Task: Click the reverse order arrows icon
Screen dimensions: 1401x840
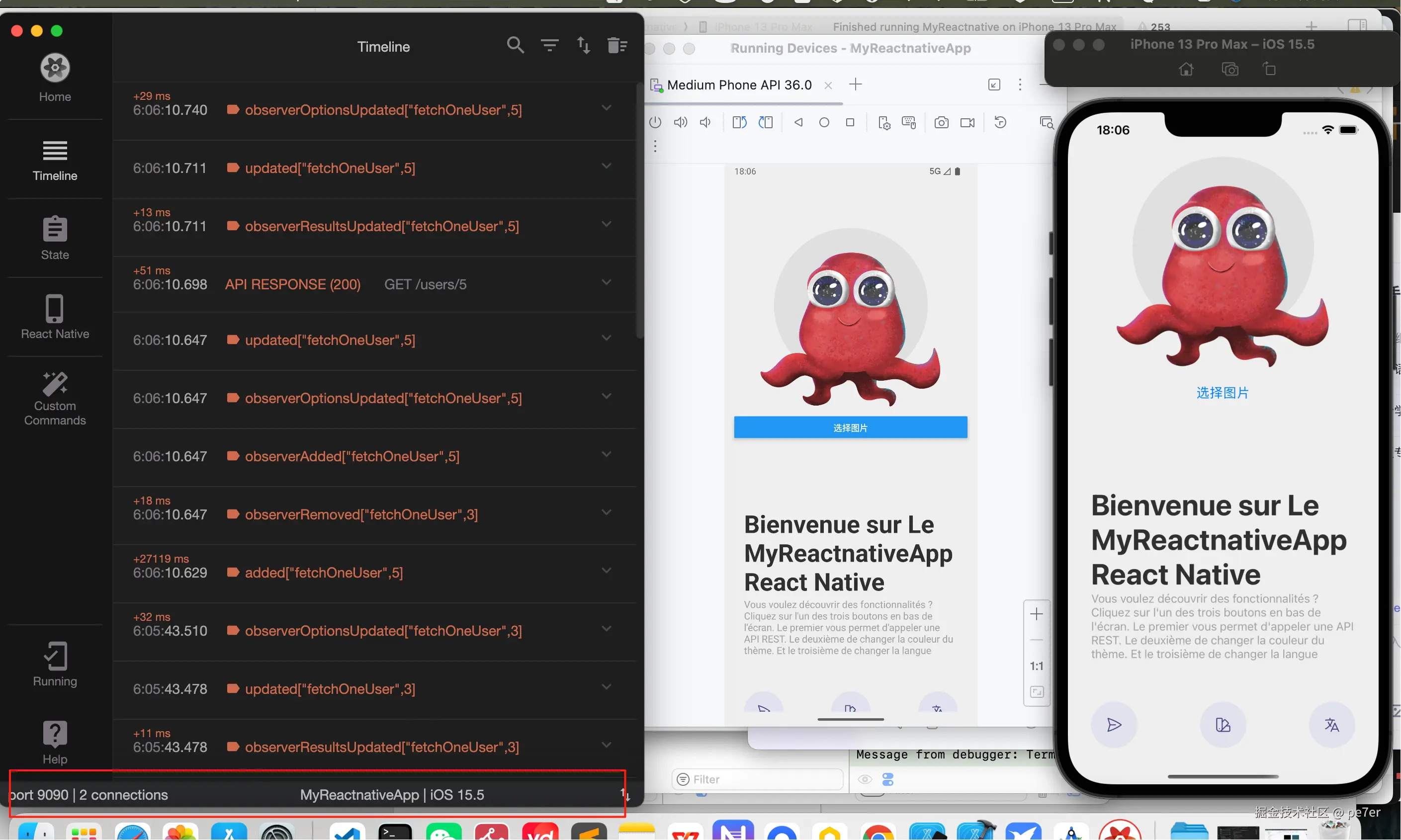Action: (x=583, y=45)
